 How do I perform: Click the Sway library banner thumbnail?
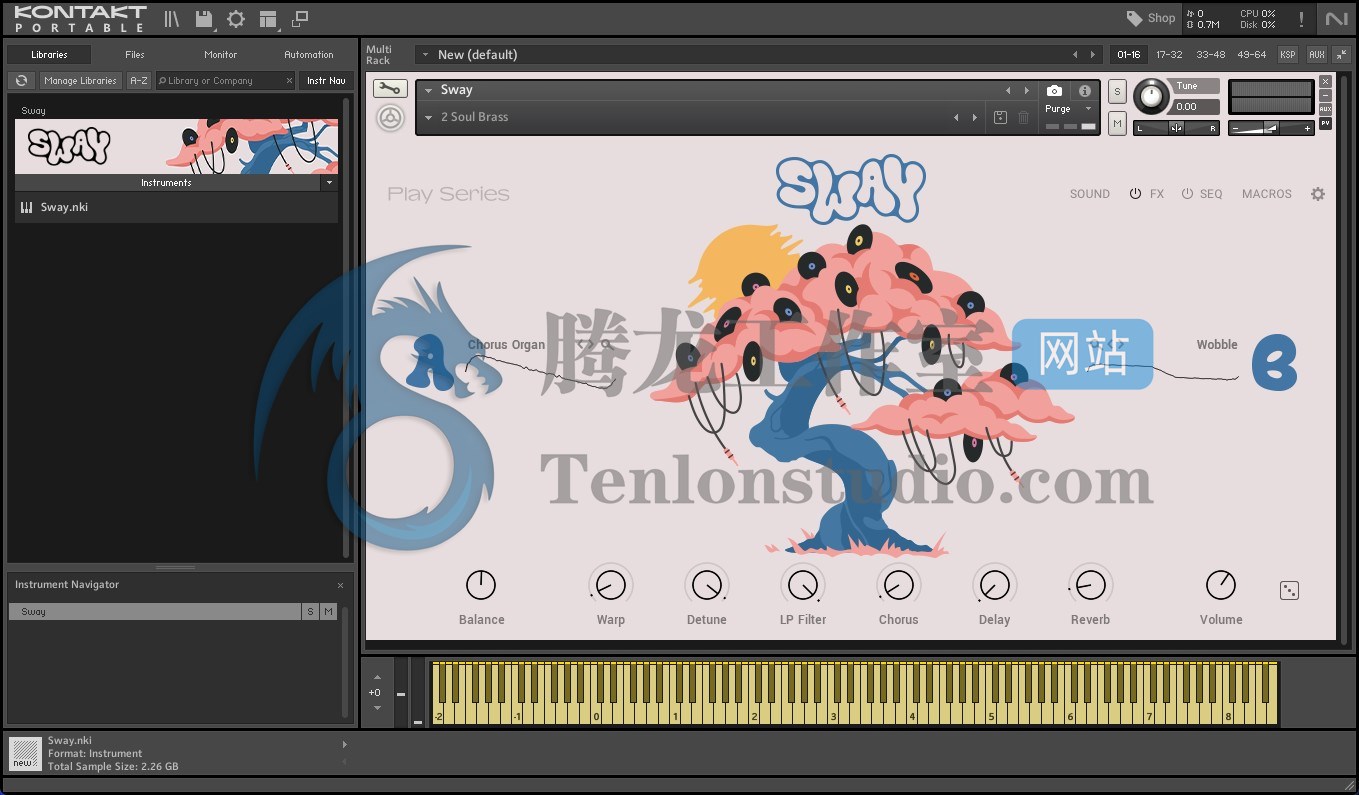click(176, 147)
